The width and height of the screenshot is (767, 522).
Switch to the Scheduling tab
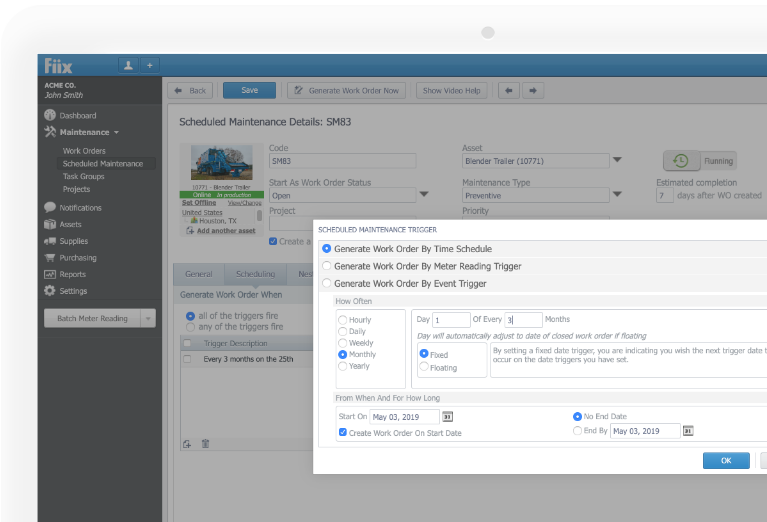[255, 274]
